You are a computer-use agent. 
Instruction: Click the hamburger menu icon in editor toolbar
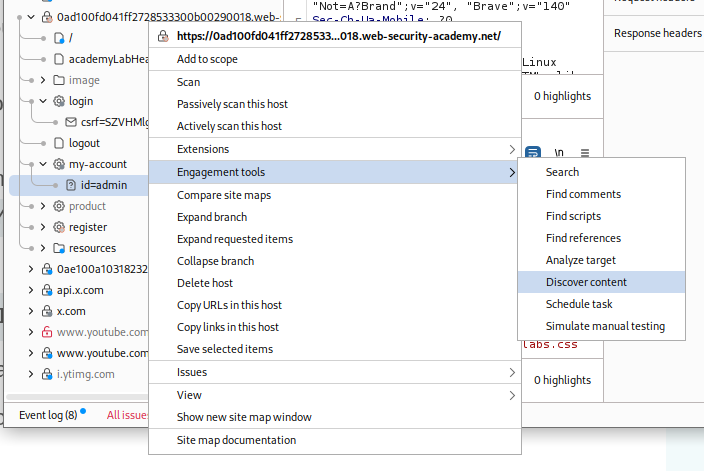point(585,153)
